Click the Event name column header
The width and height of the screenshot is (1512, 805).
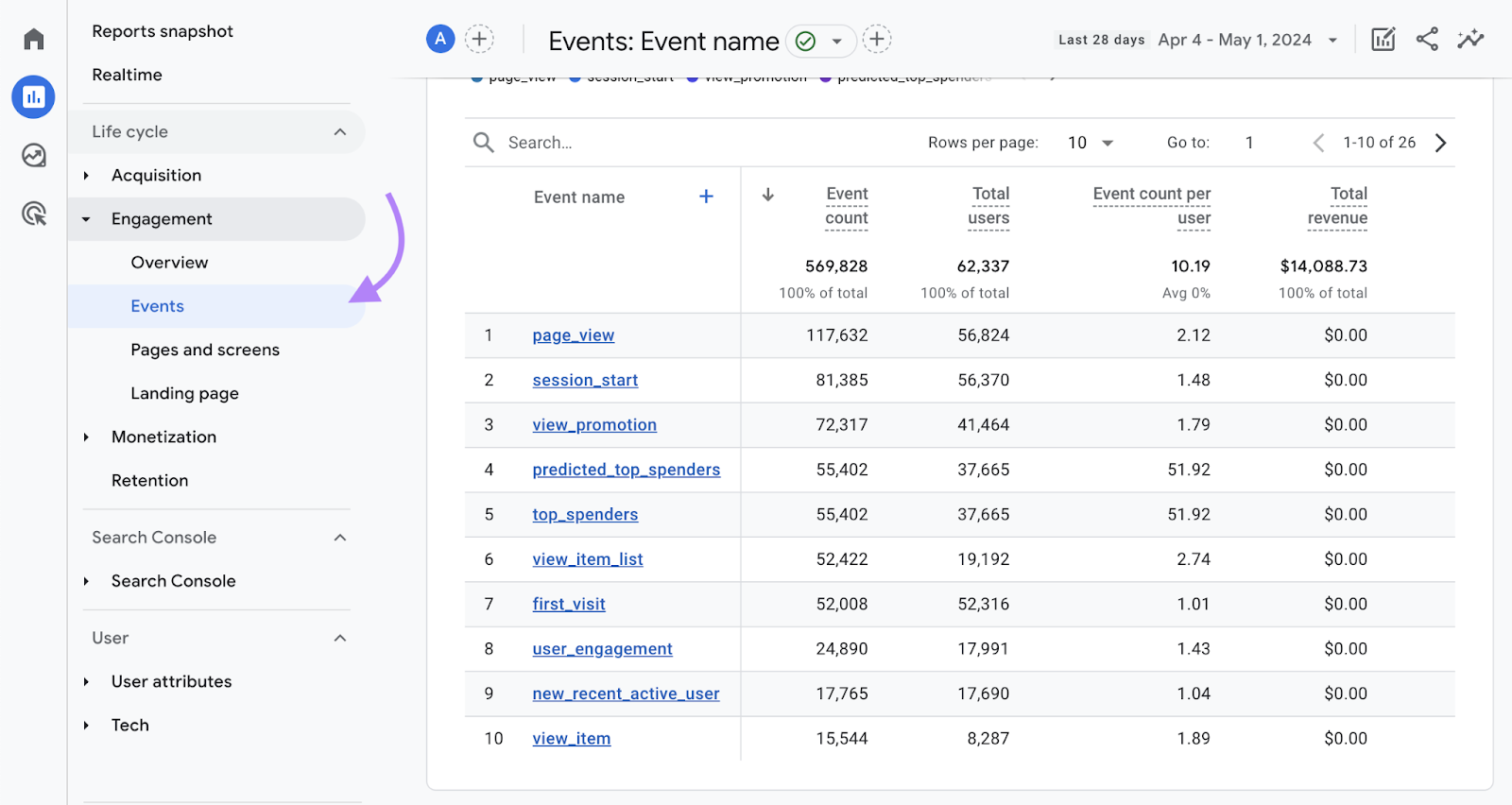(579, 197)
